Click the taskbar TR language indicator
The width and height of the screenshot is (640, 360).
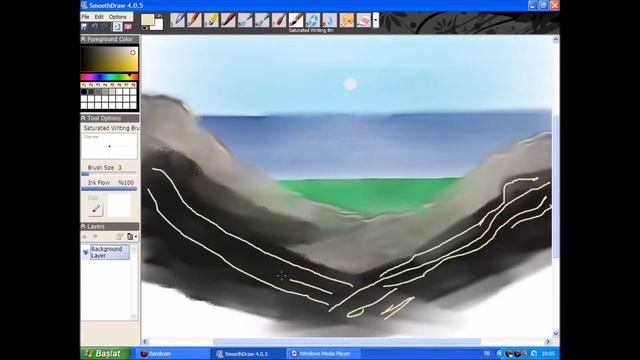[487, 353]
